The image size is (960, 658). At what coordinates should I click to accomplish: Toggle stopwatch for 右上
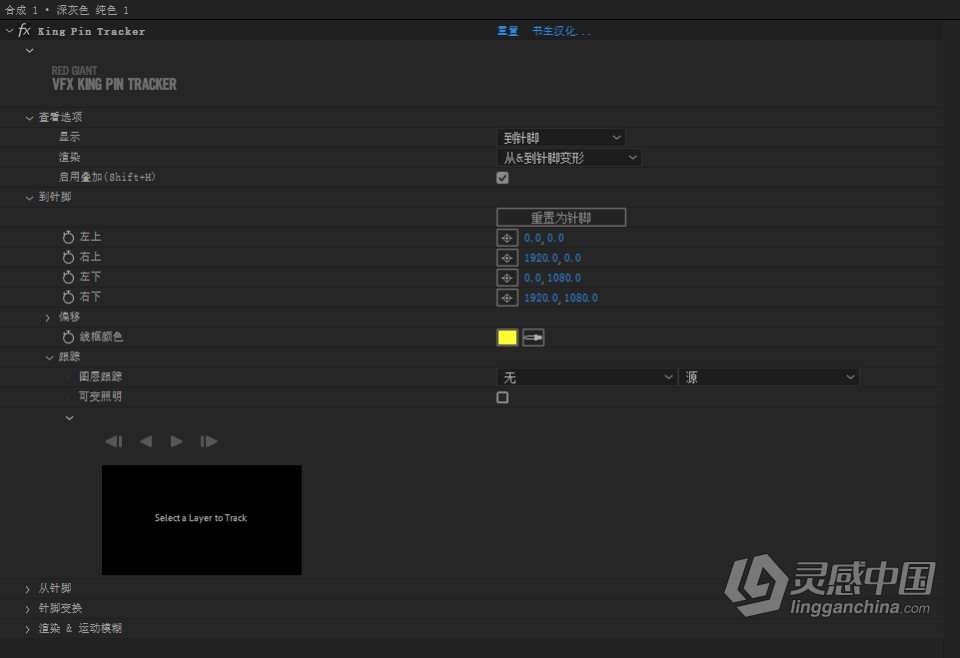[68, 257]
